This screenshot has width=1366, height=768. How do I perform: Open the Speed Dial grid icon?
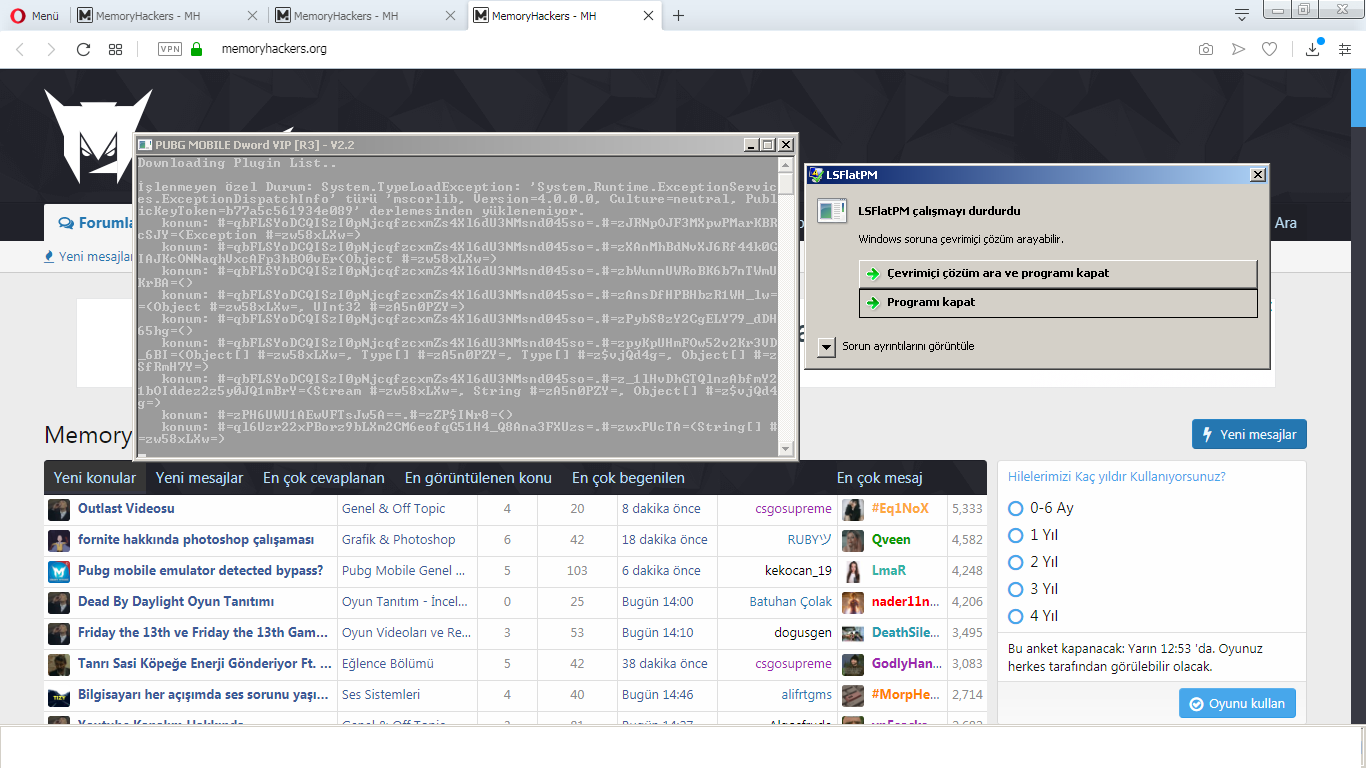click(x=116, y=49)
